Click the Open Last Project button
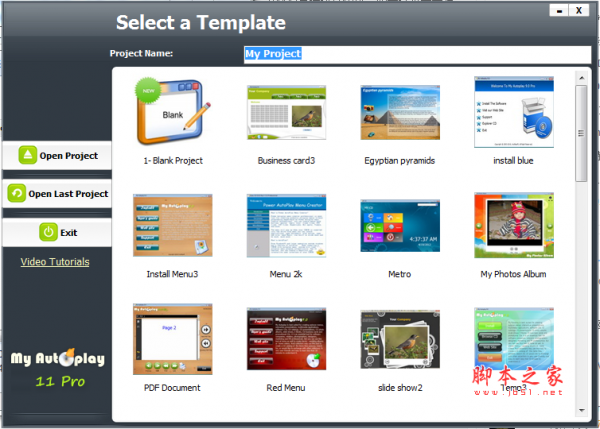This screenshot has height=429, width=600. pos(57,194)
